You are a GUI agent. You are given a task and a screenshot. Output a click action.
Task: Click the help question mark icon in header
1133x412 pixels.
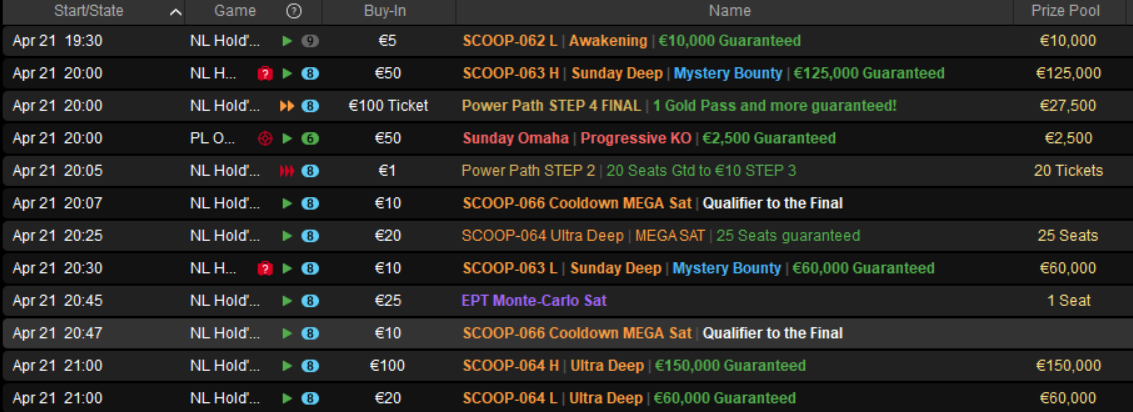point(293,11)
